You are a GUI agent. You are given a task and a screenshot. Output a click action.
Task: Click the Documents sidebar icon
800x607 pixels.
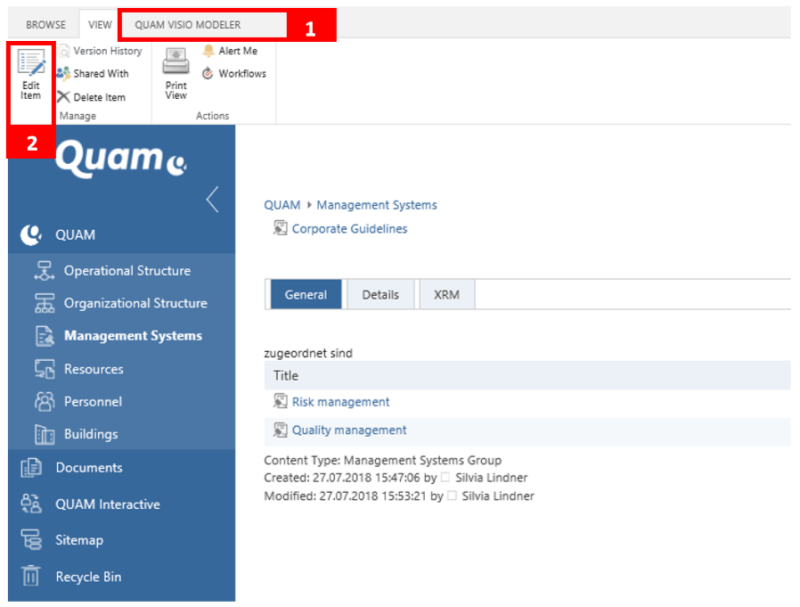(x=31, y=468)
